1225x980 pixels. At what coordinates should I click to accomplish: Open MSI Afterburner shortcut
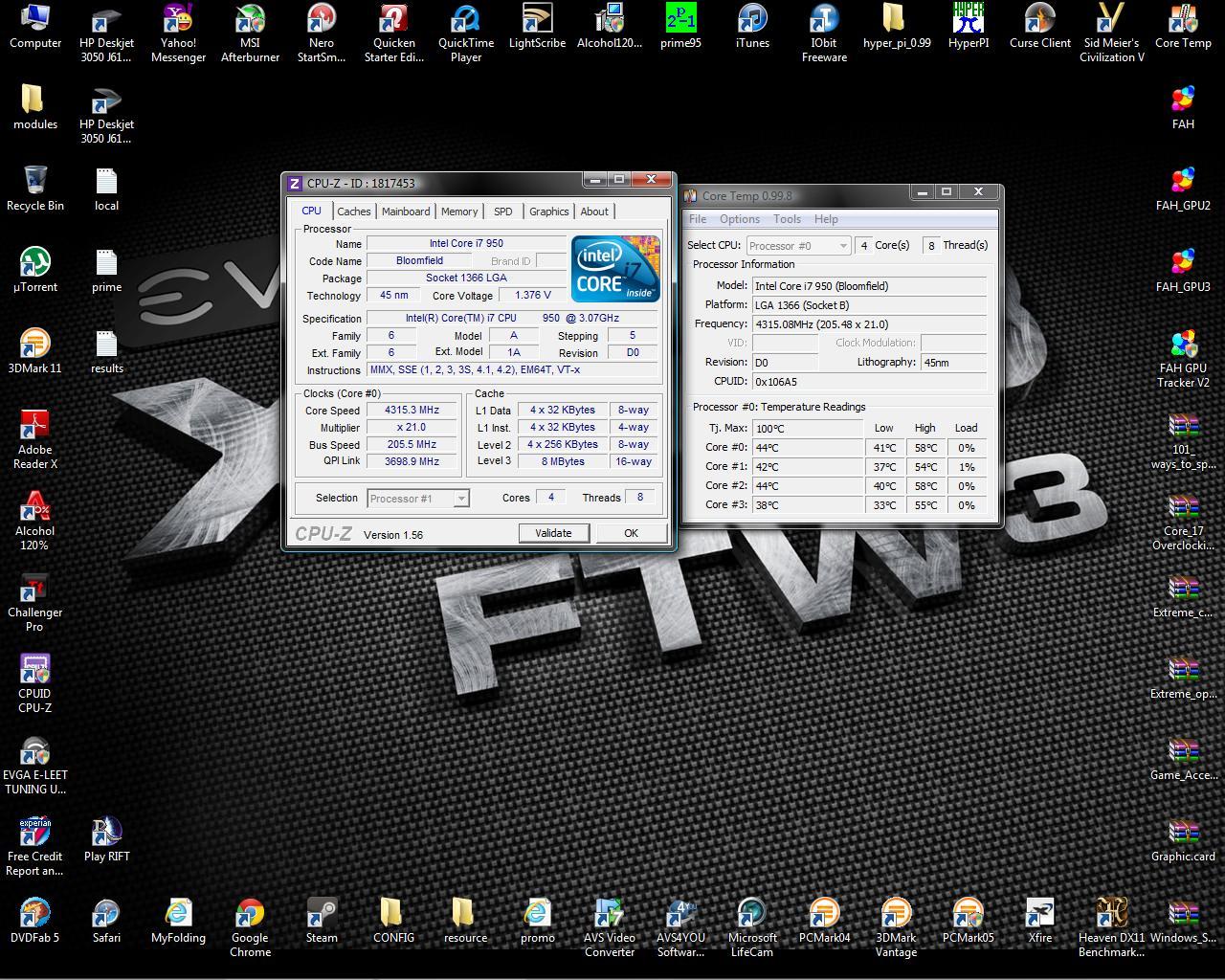click(x=250, y=33)
